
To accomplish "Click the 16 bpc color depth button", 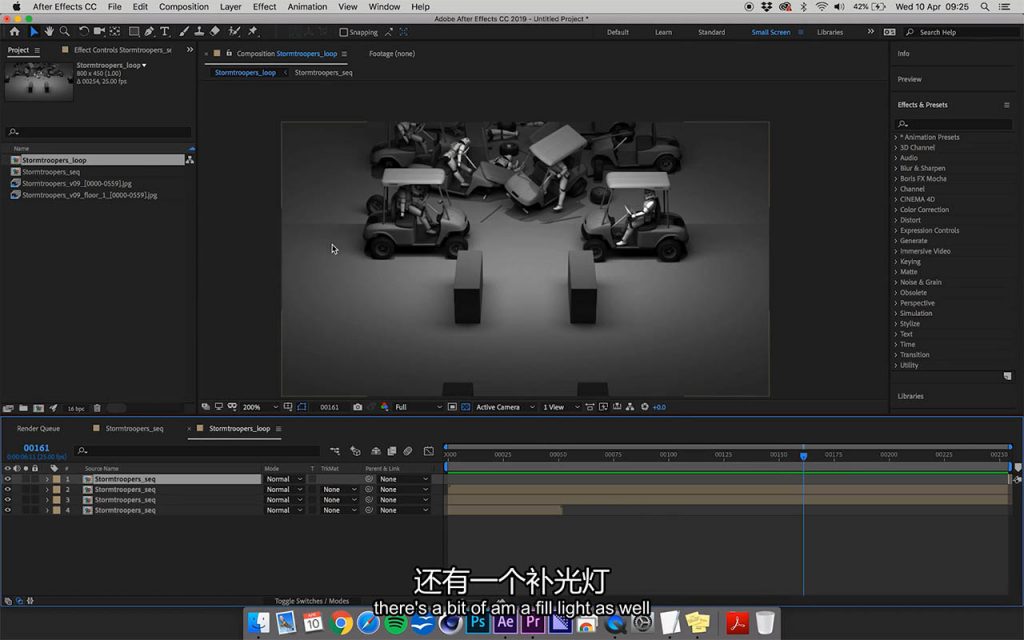I will [76, 409].
